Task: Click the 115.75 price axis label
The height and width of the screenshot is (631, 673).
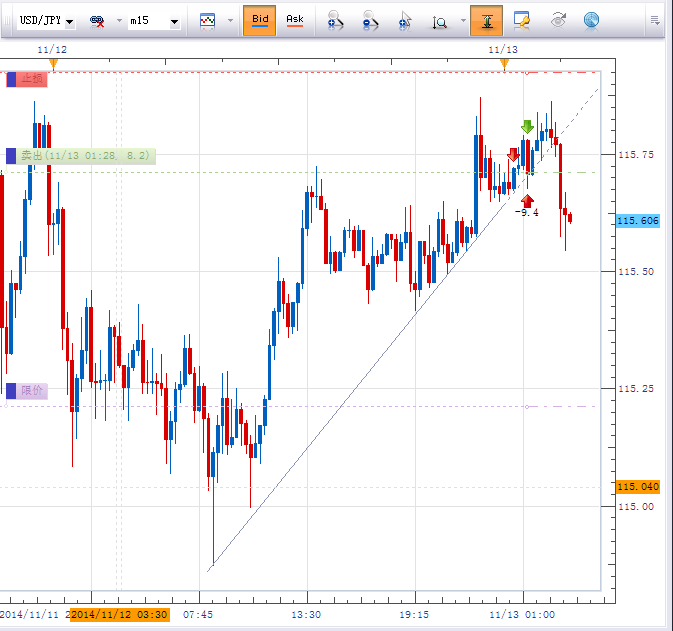Action: click(636, 155)
